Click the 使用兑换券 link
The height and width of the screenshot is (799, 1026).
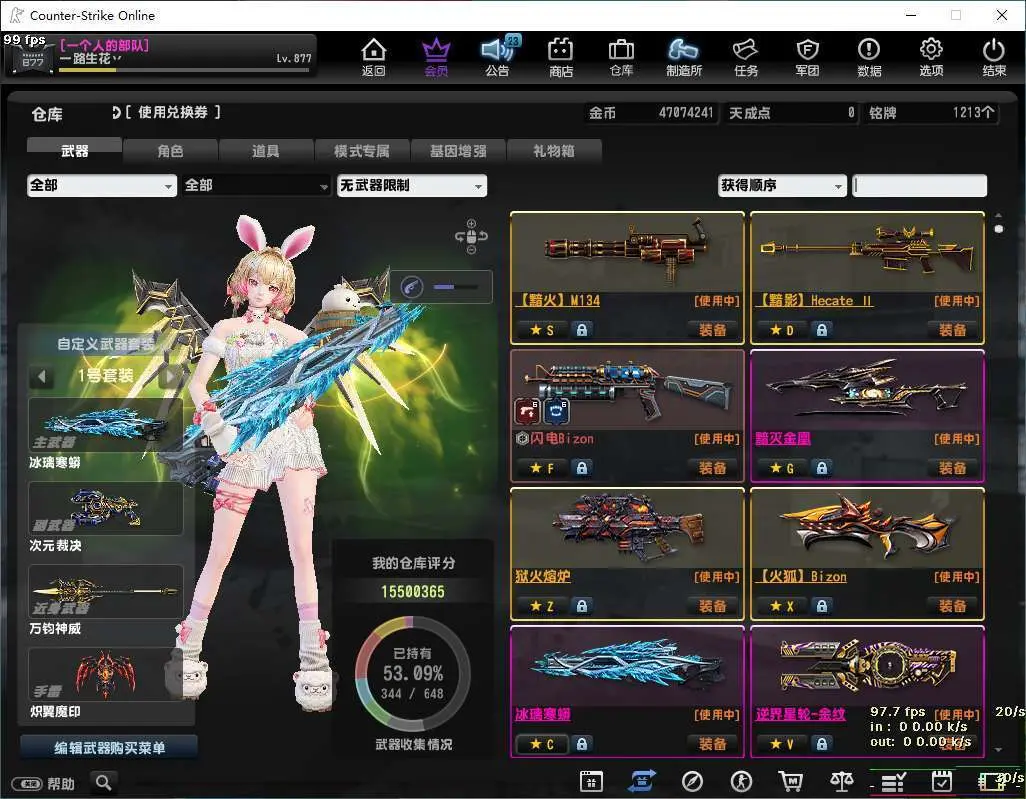[x=173, y=113]
